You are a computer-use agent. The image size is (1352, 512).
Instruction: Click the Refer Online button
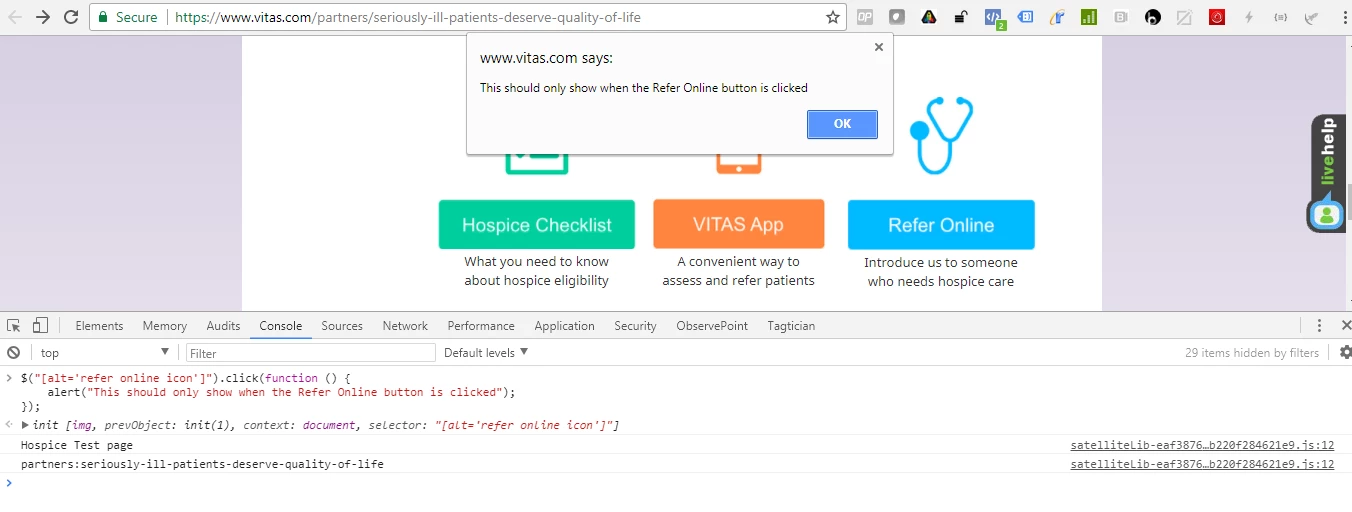941,225
